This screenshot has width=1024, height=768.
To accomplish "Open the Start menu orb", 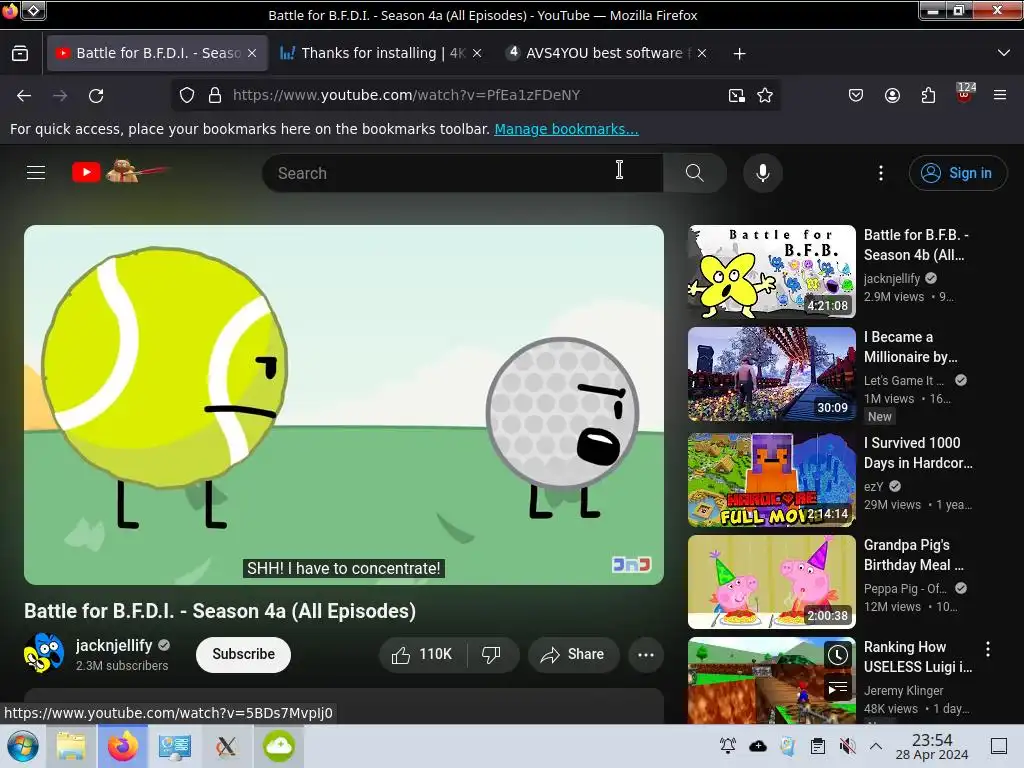I will (x=23, y=746).
